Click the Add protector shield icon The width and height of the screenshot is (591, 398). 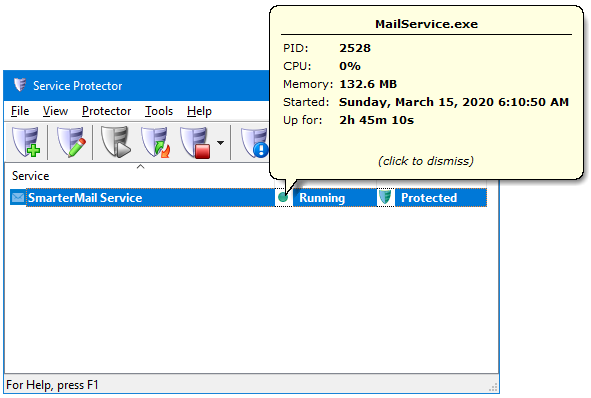pyautogui.click(x=26, y=142)
